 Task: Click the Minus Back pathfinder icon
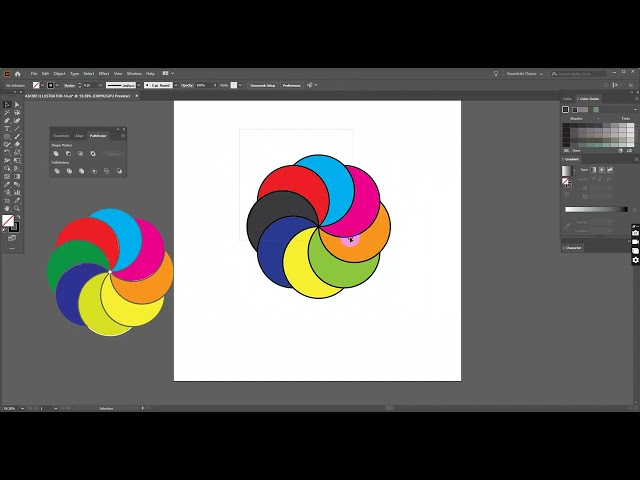(119, 171)
